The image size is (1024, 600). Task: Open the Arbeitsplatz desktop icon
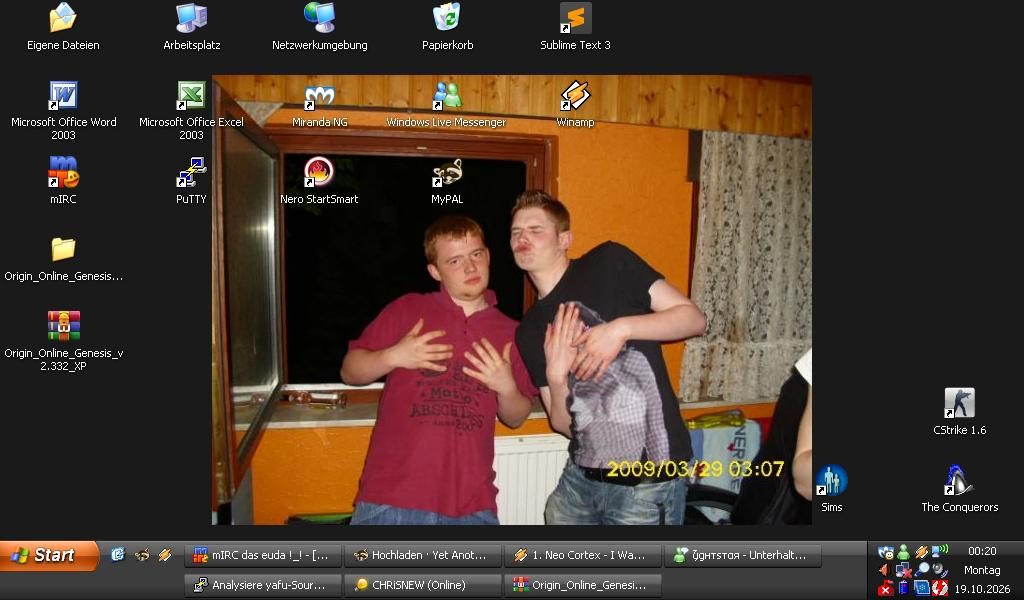pyautogui.click(x=191, y=27)
